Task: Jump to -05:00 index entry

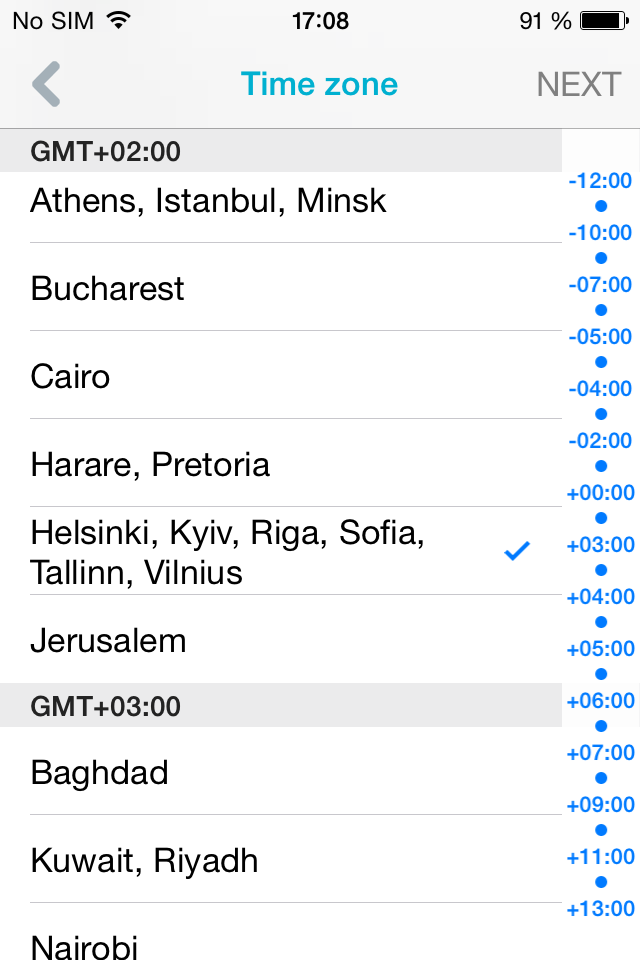Action: [600, 337]
